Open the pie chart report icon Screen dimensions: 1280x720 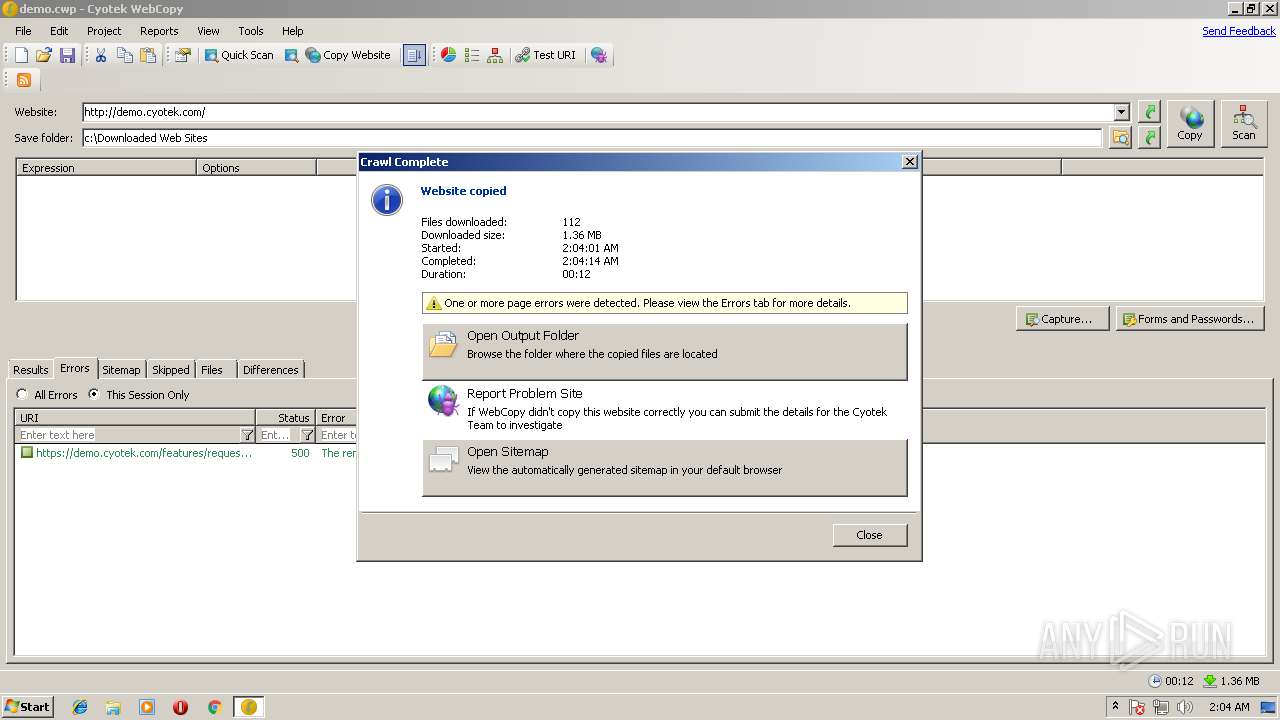(449, 55)
